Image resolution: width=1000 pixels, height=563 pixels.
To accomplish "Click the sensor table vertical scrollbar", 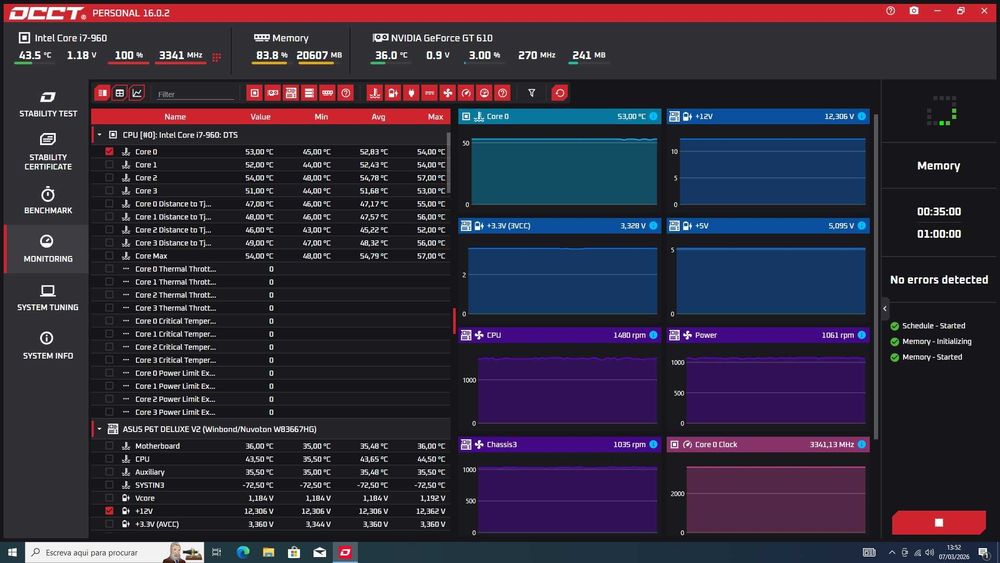I will (448, 163).
